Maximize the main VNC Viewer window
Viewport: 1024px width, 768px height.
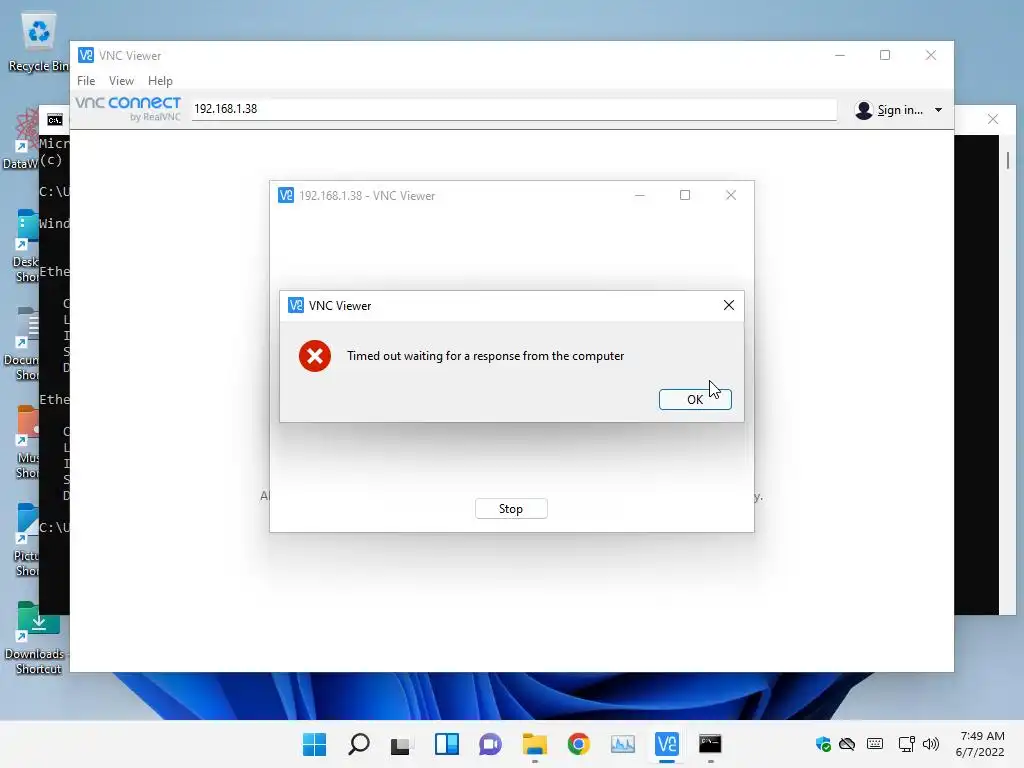click(x=885, y=56)
